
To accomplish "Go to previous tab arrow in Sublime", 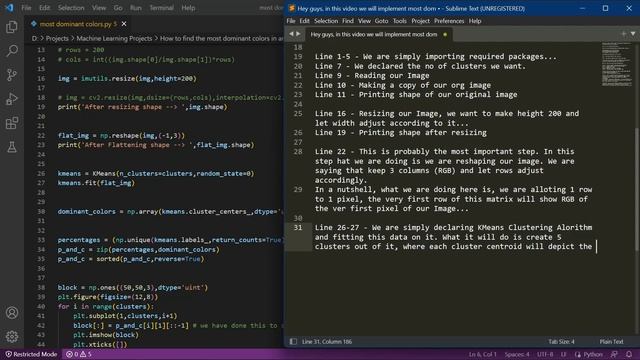I will pyautogui.click(x=291, y=34).
